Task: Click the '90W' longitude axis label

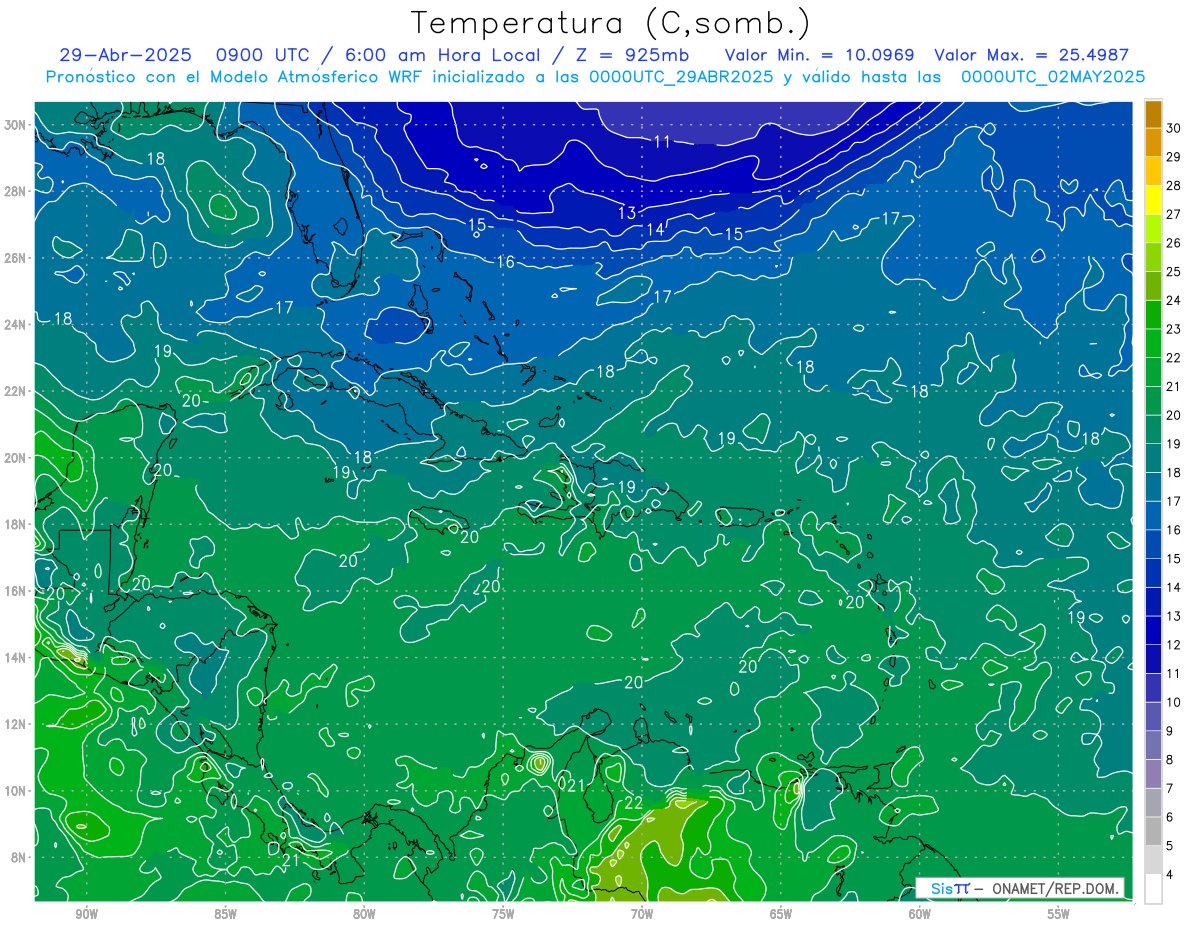Action: click(86, 914)
